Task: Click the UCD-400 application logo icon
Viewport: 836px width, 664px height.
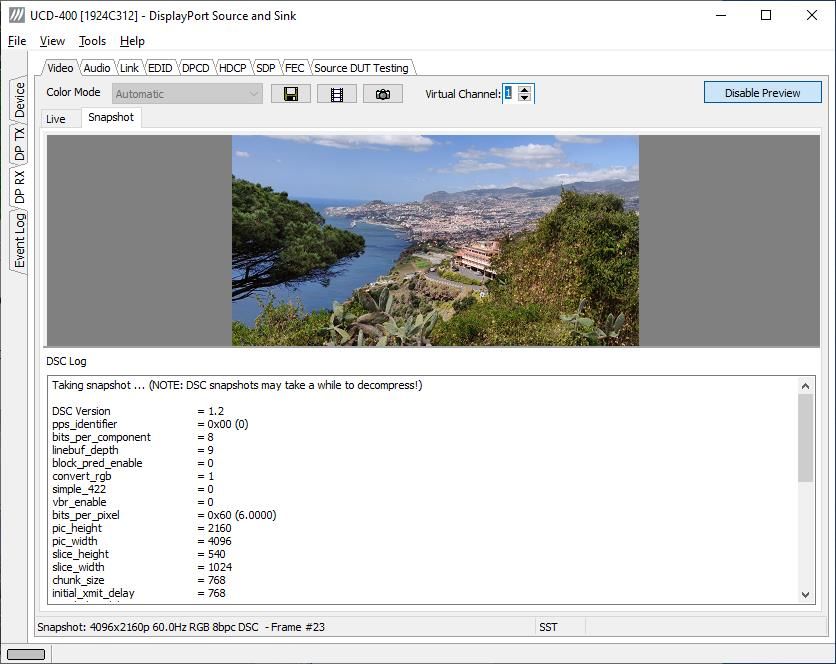Action: point(17,15)
